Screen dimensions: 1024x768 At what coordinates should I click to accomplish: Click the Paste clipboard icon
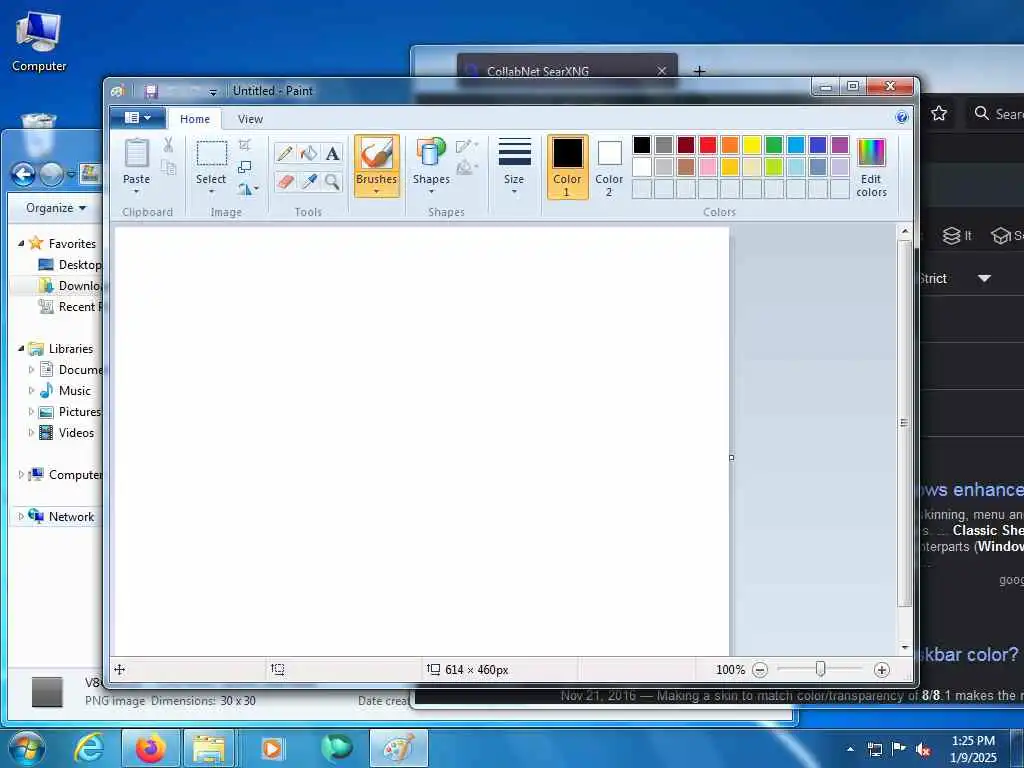pyautogui.click(x=136, y=153)
